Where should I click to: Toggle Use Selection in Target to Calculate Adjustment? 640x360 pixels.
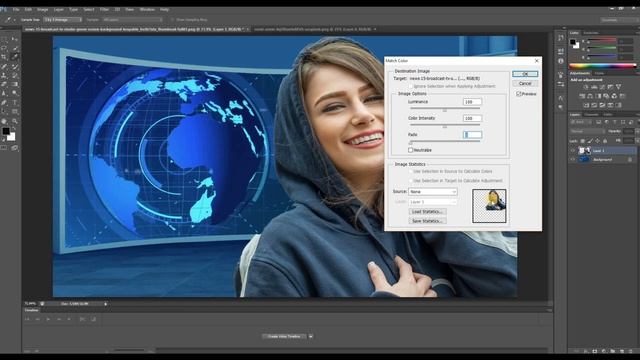(x=411, y=180)
